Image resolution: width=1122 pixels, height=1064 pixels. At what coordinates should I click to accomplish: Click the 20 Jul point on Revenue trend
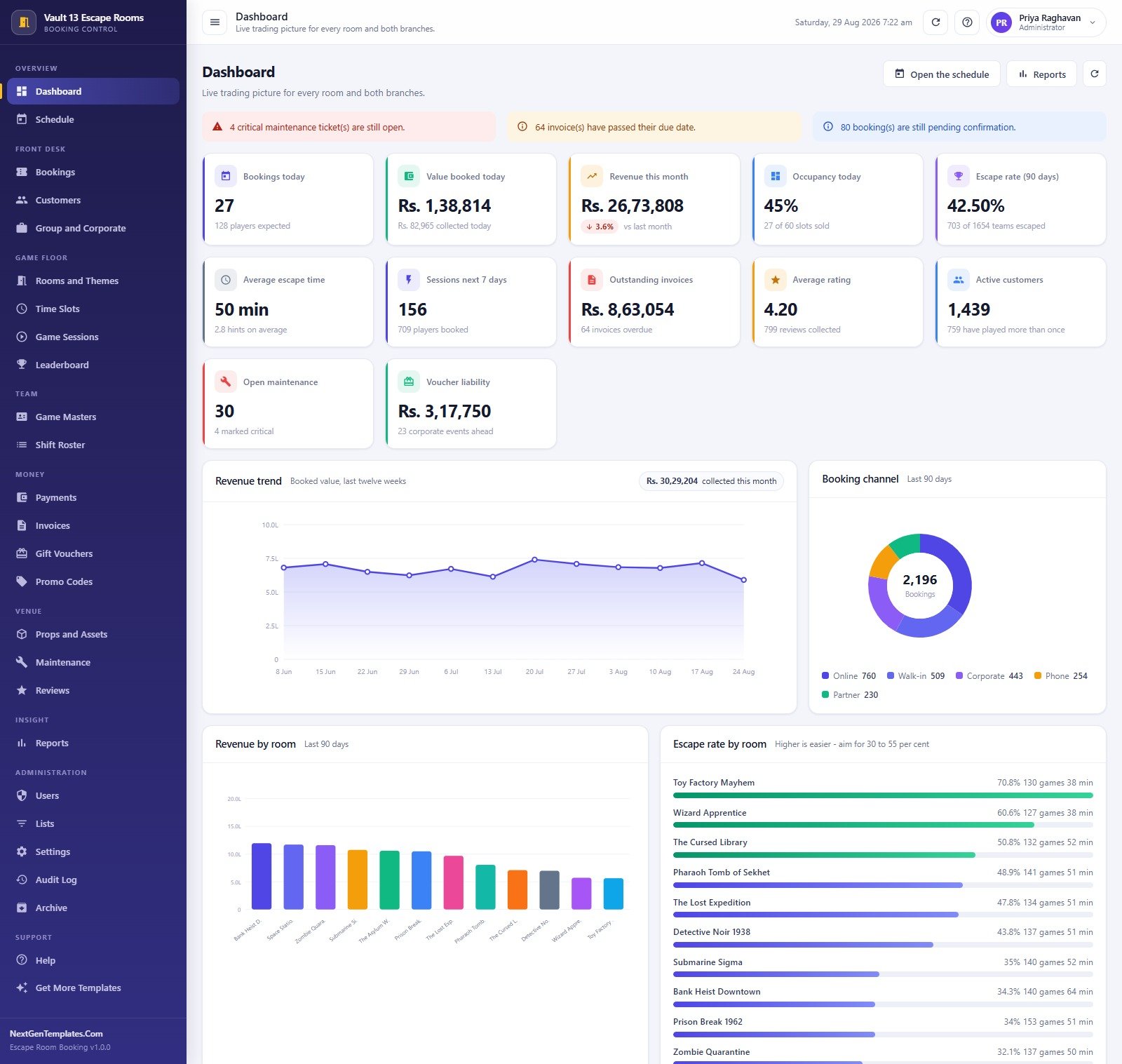pos(534,560)
